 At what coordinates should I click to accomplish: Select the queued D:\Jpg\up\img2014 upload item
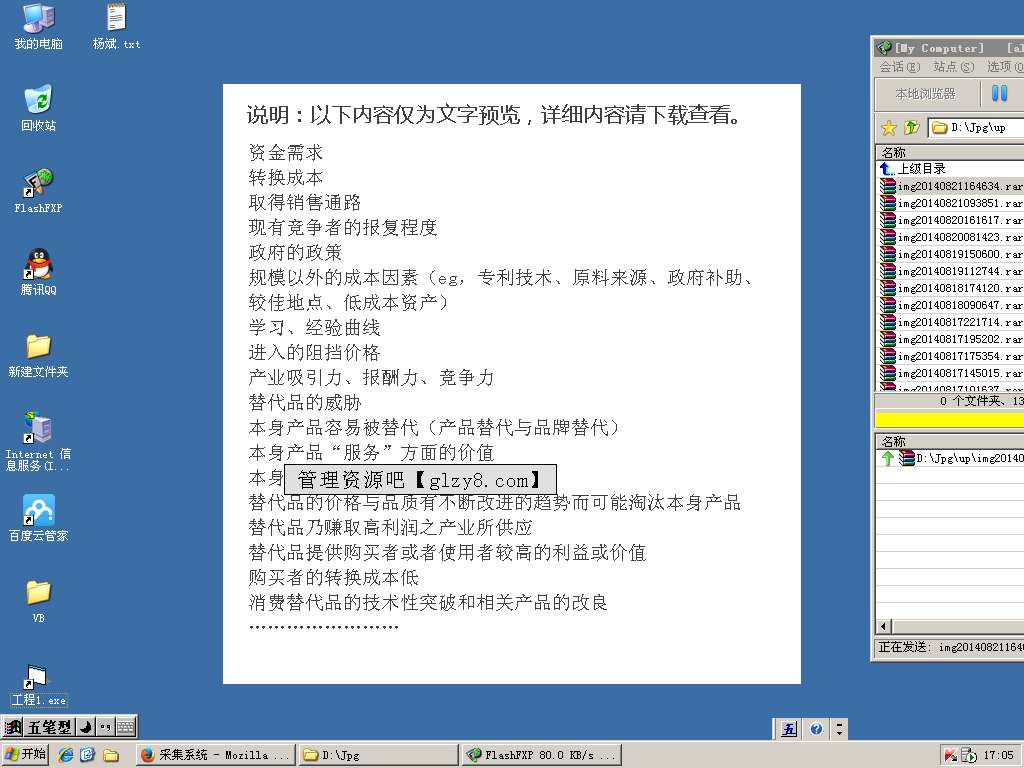pos(950,458)
